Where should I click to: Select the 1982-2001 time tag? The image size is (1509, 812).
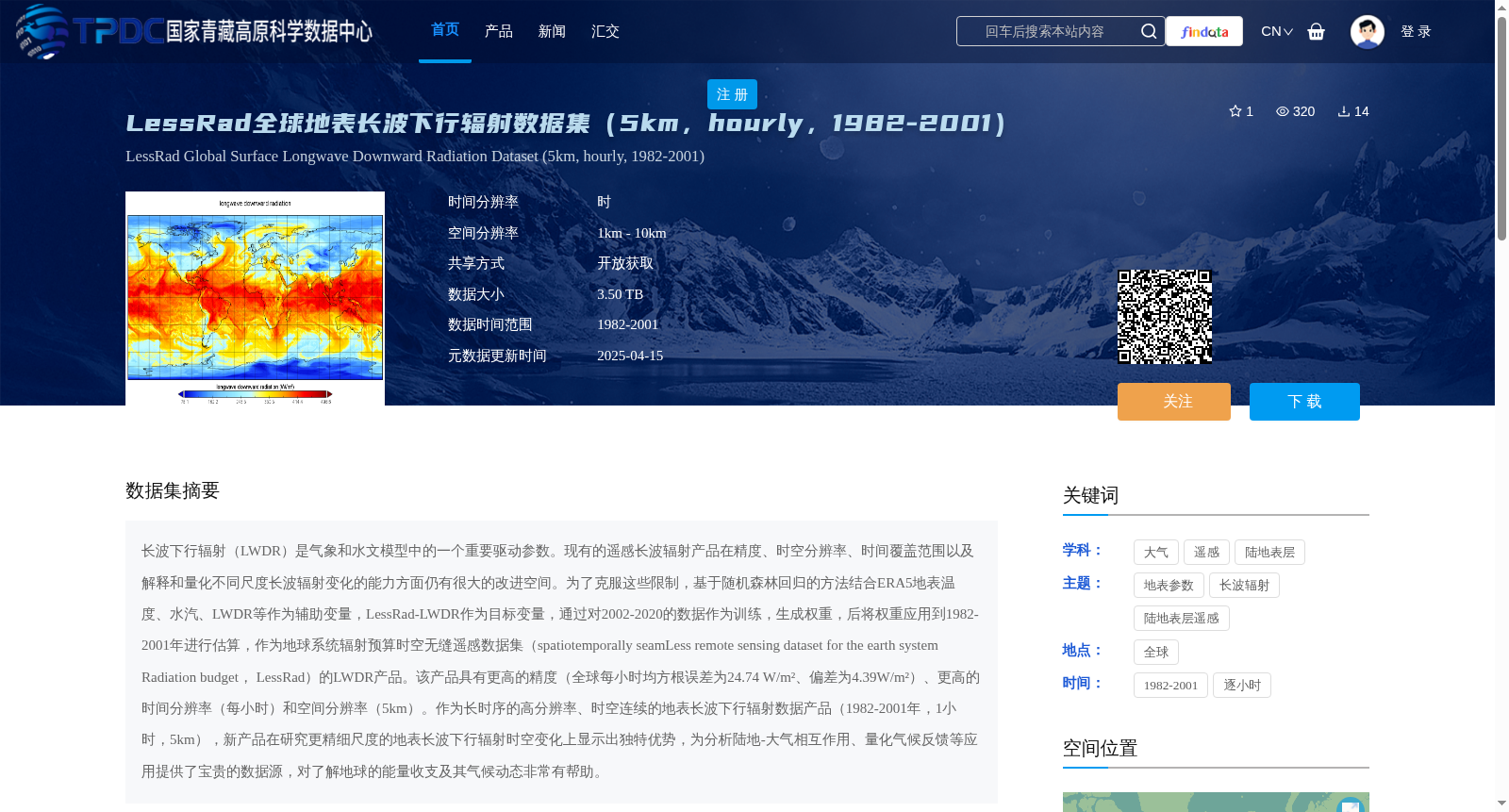1170,686
